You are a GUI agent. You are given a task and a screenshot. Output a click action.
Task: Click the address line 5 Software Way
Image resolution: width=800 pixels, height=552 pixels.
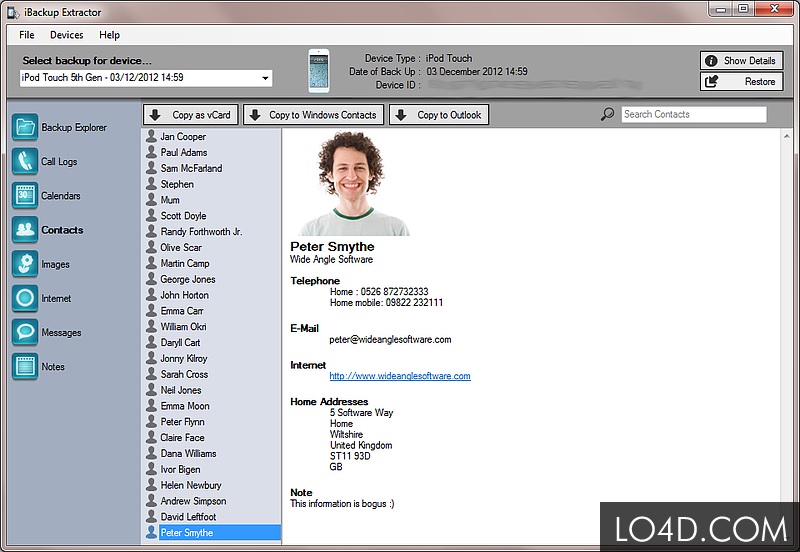361,412
